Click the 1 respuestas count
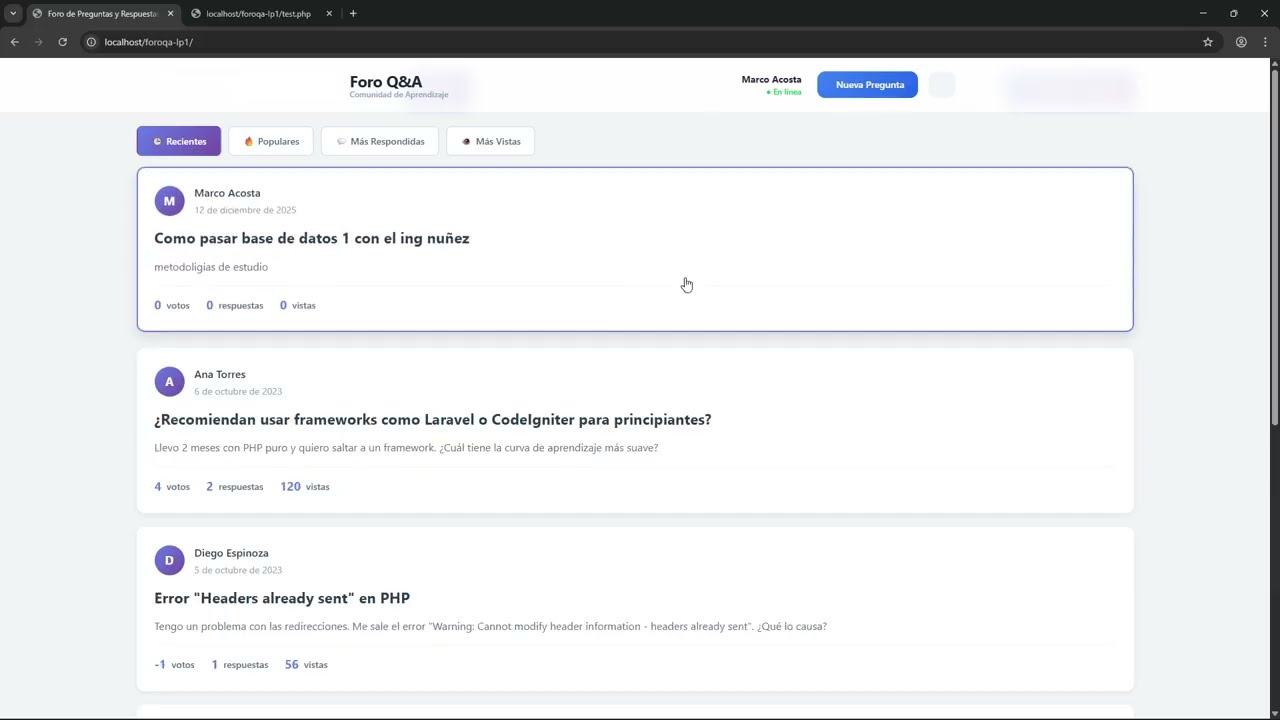The height and width of the screenshot is (720, 1280). coord(240,664)
